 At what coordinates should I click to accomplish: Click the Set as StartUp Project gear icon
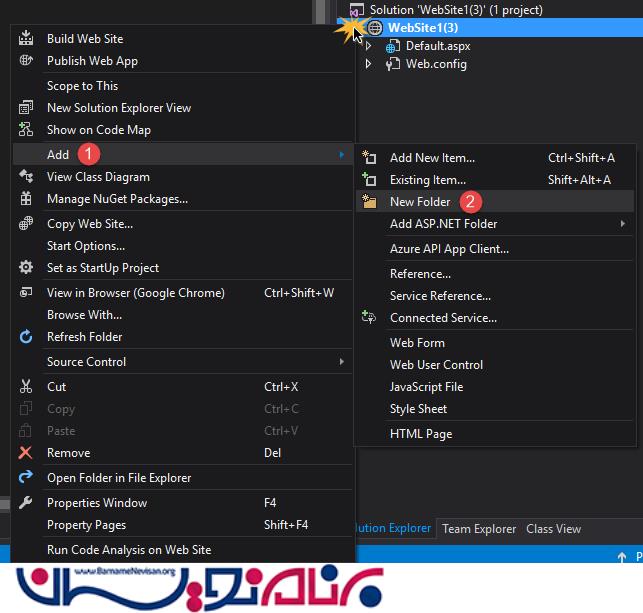[x=27, y=268]
